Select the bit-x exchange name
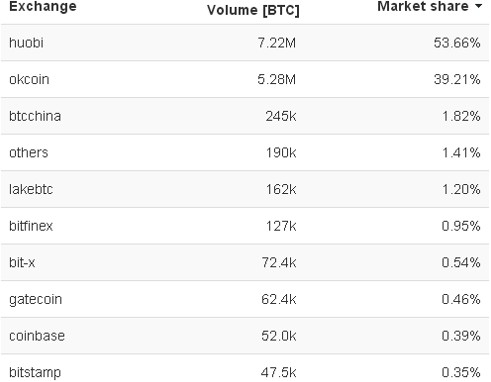 (x=22, y=263)
